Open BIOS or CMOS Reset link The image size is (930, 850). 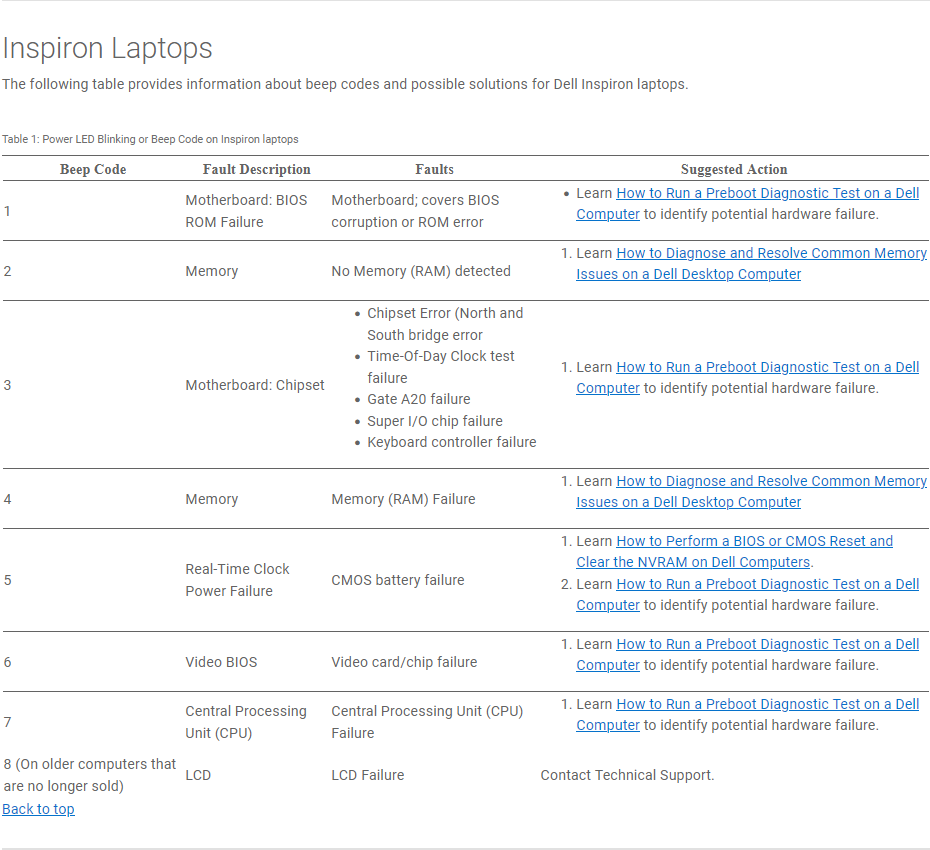[754, 541]
